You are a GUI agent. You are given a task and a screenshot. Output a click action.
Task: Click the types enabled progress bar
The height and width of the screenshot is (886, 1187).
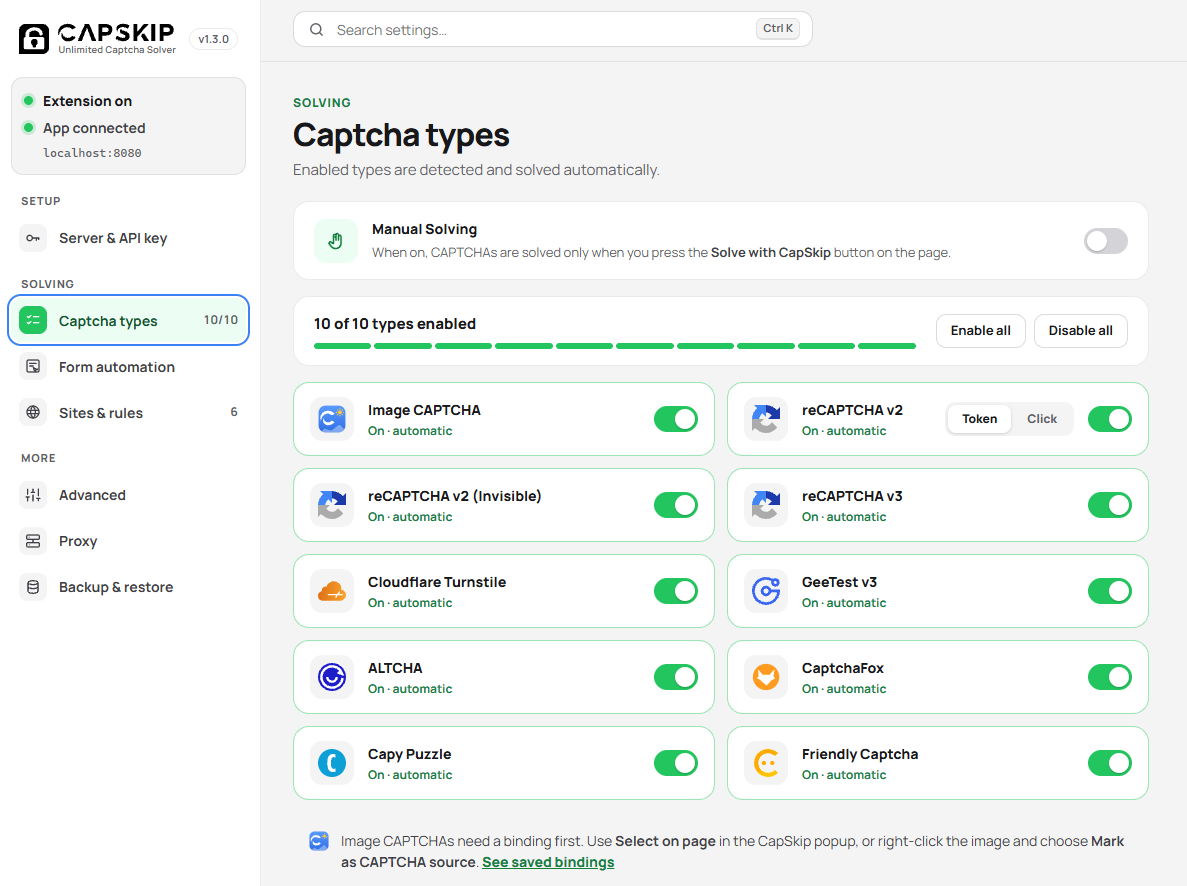coord(615,346)
